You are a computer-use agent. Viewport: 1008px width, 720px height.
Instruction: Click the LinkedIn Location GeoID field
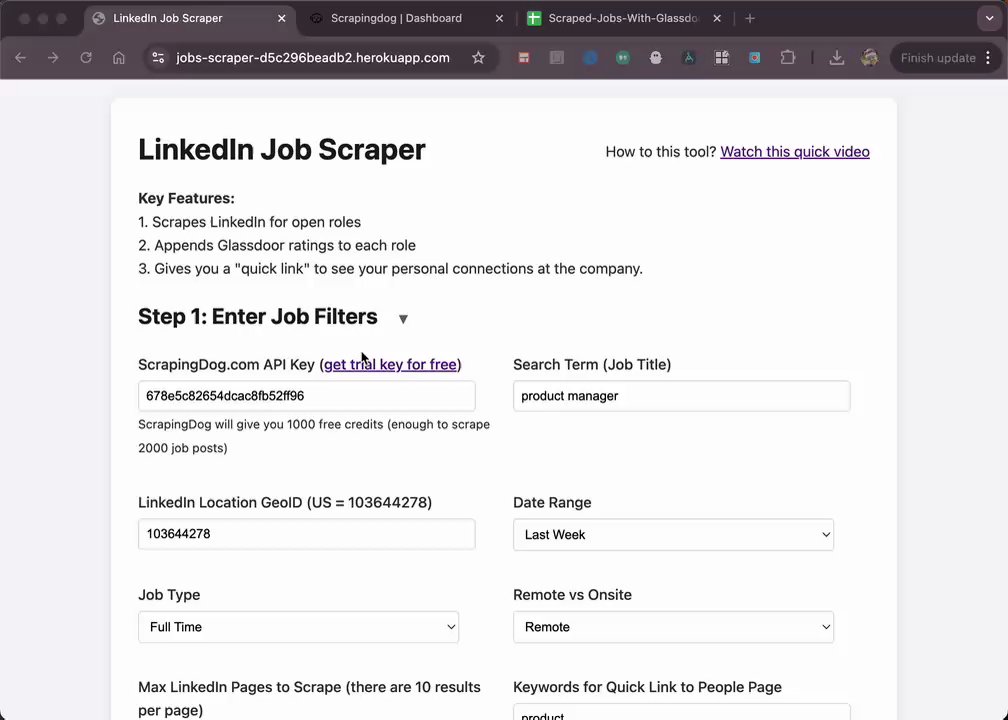306,534
